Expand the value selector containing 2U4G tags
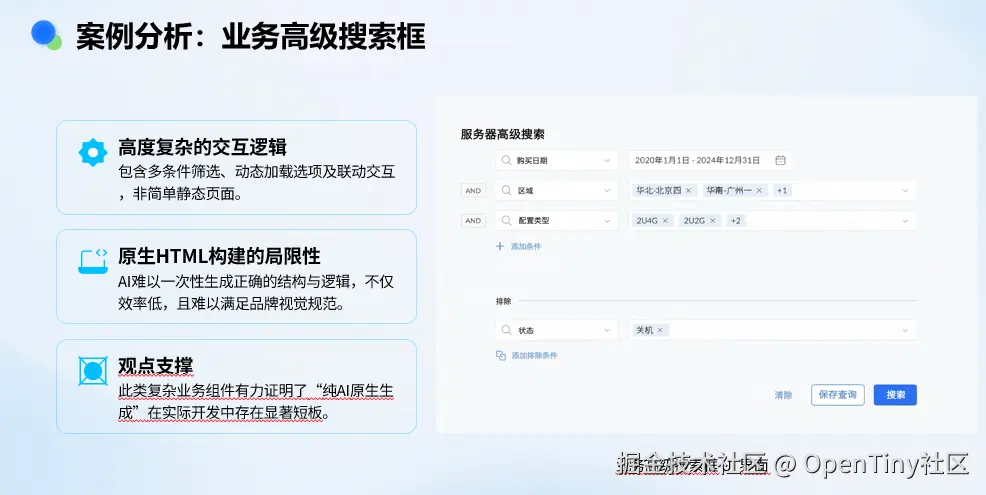 pos(905,221)
